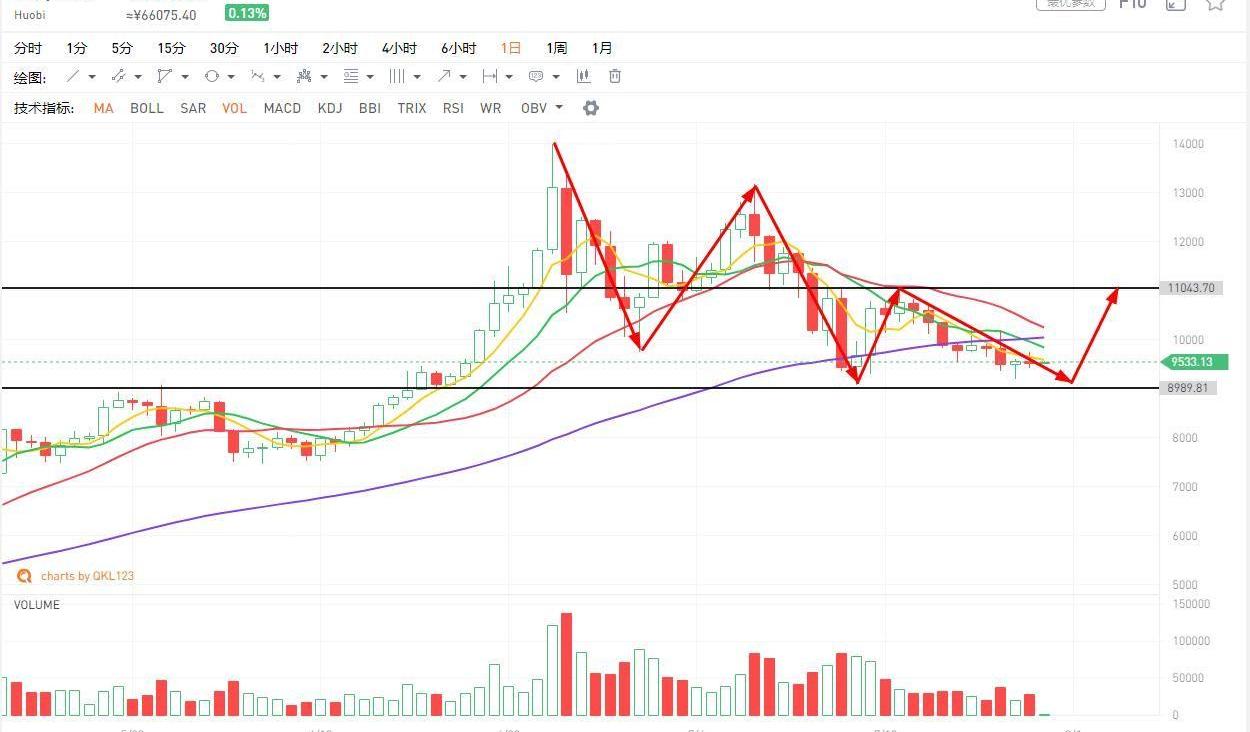Expand the OBV indicator dropdown arrow

[x=559, y=108]
